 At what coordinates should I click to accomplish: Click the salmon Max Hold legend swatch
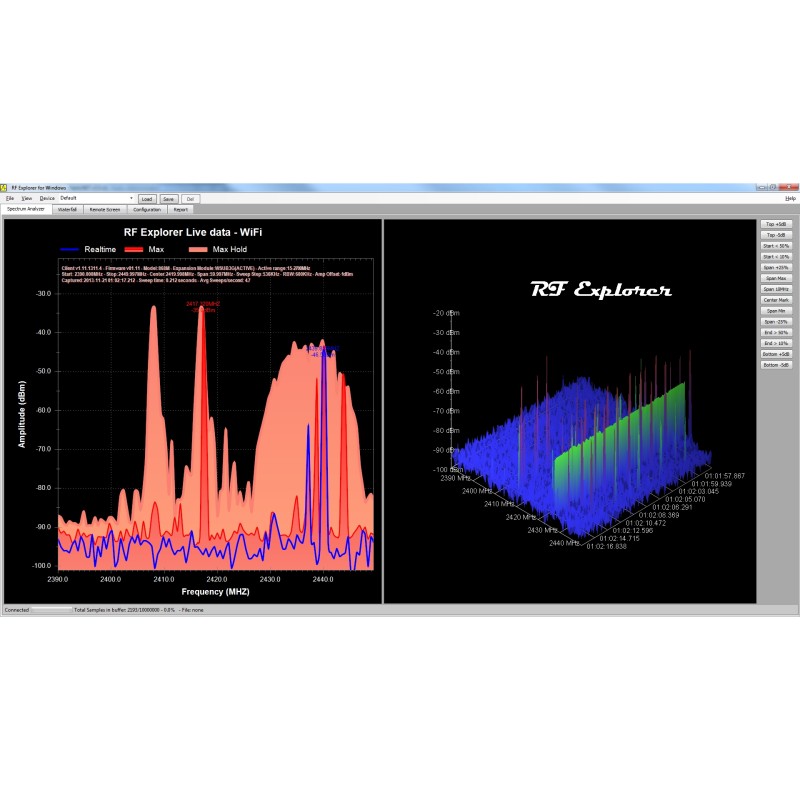[x=198, y=249]
